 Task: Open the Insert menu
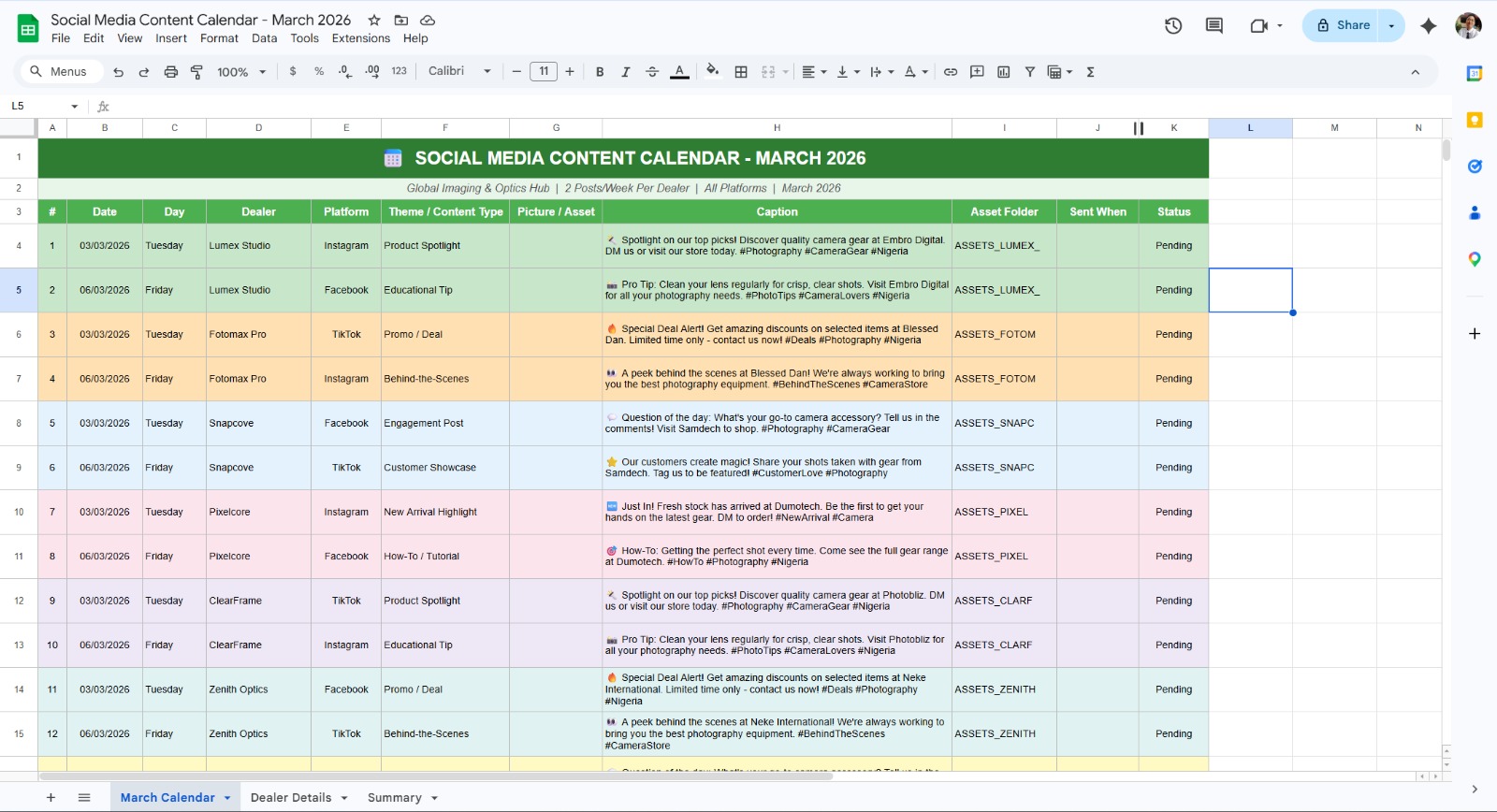(x=171, y=38)
